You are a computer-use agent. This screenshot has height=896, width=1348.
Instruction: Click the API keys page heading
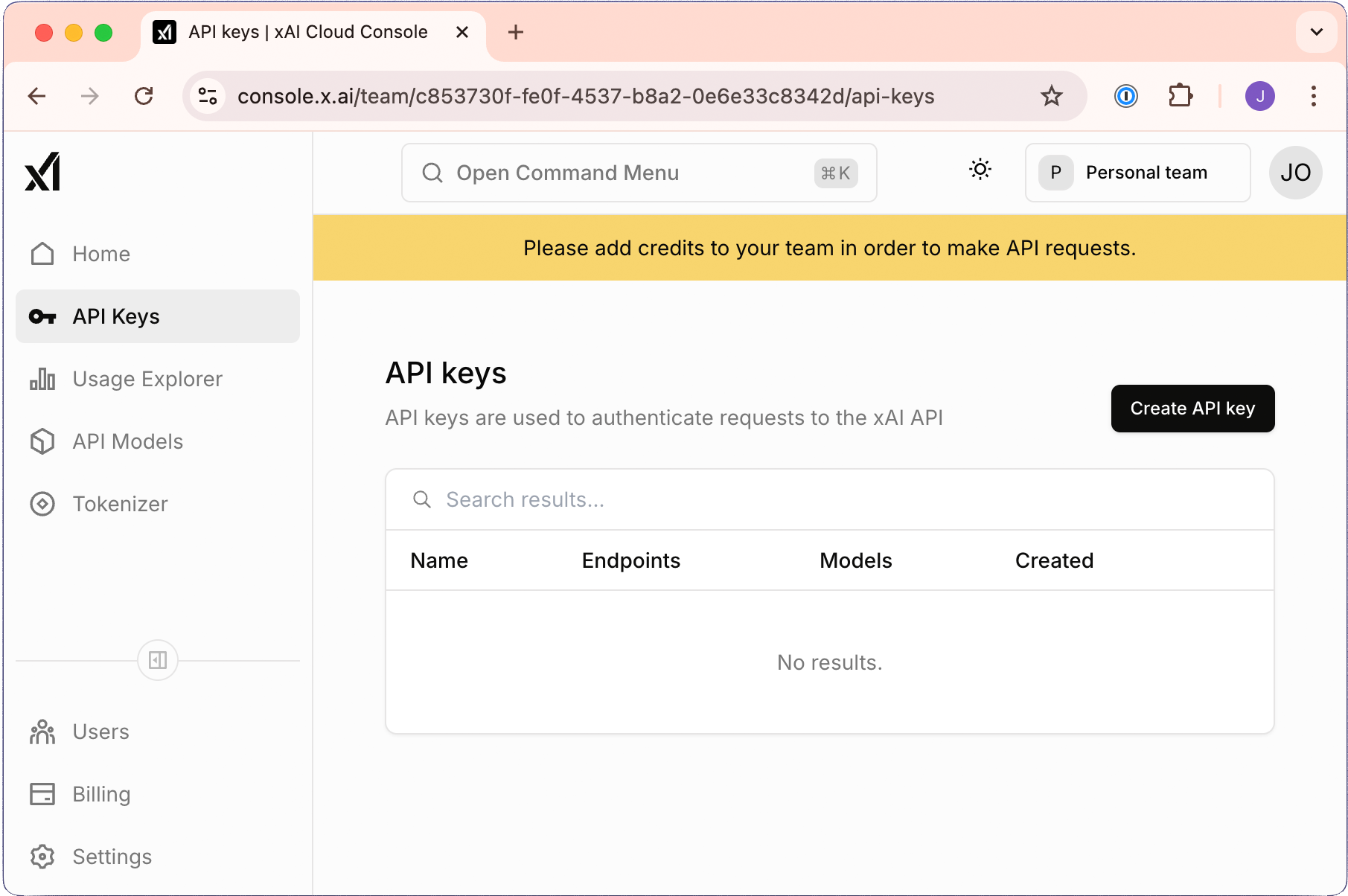click(x=446, y=373)
